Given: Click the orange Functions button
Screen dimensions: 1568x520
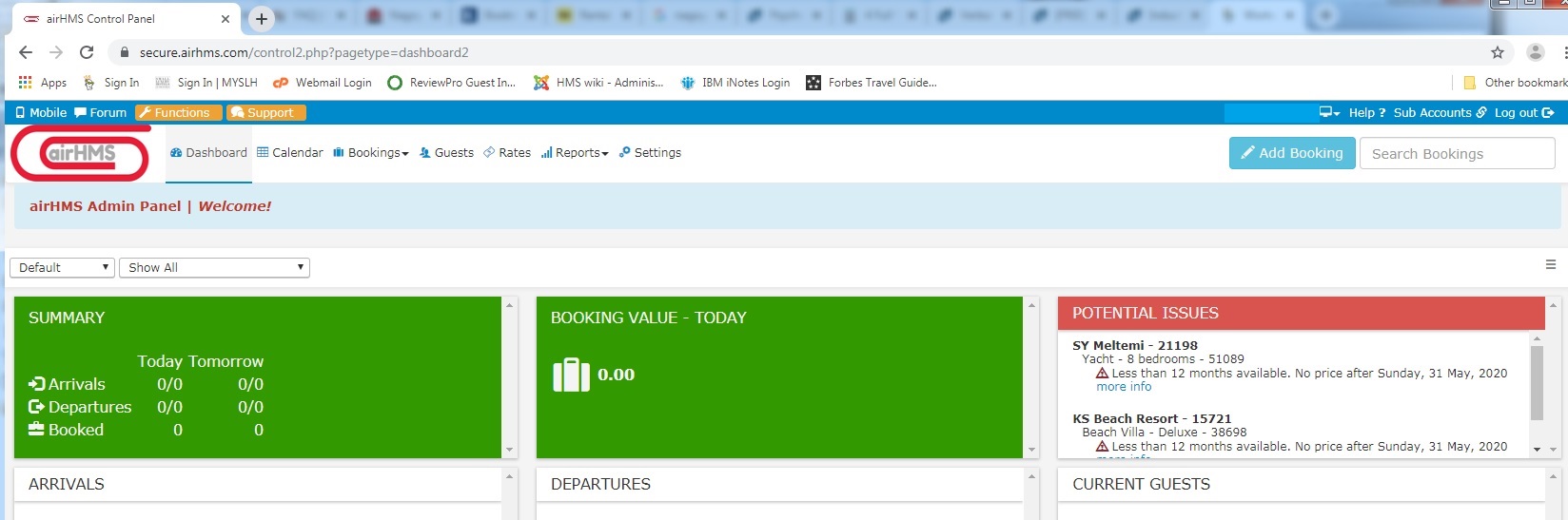Looking at the screenshot, I should 179,112.
